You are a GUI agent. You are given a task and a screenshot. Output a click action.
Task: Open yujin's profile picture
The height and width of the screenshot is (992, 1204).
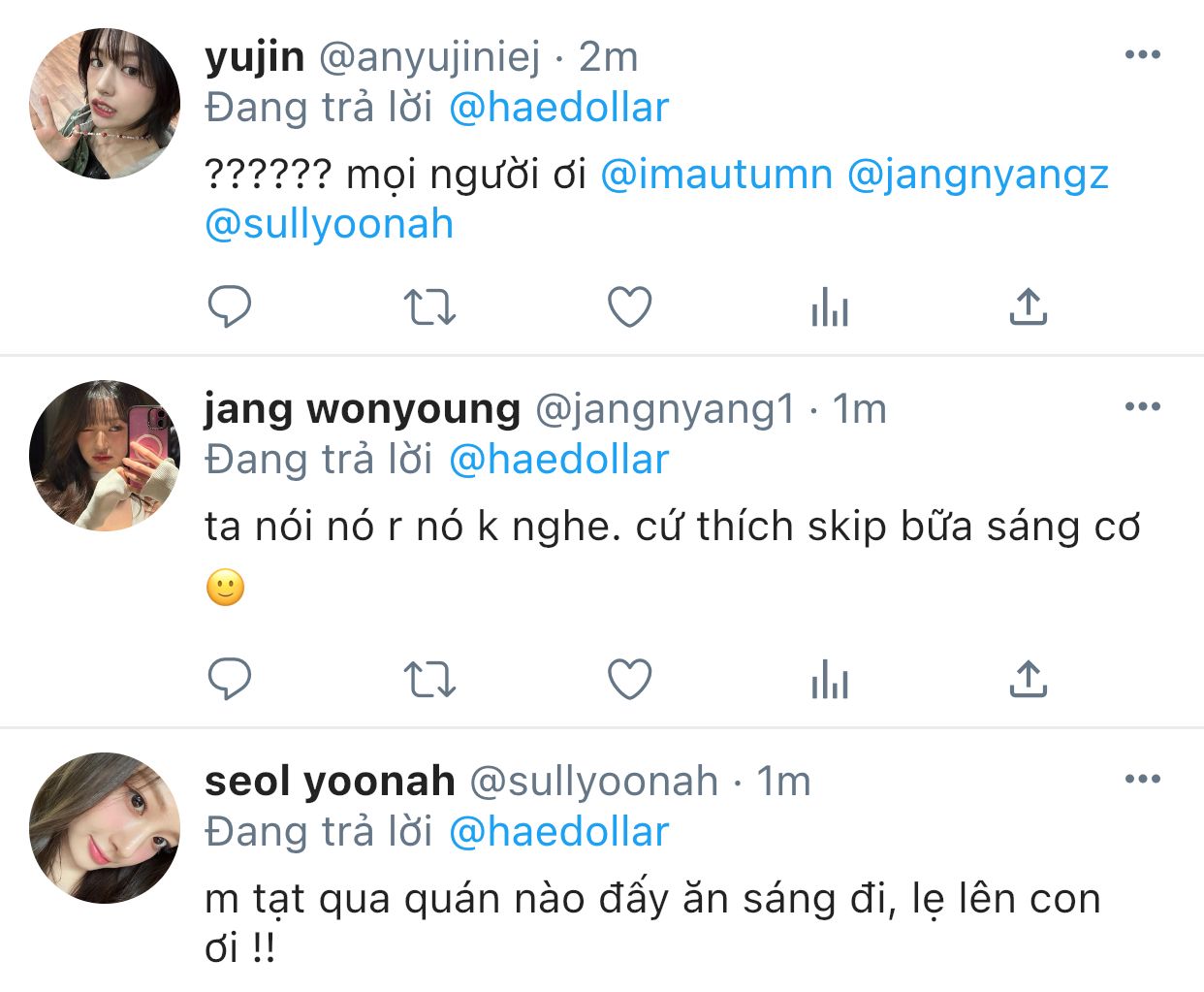pyautogui.click(x=105, y=104)
